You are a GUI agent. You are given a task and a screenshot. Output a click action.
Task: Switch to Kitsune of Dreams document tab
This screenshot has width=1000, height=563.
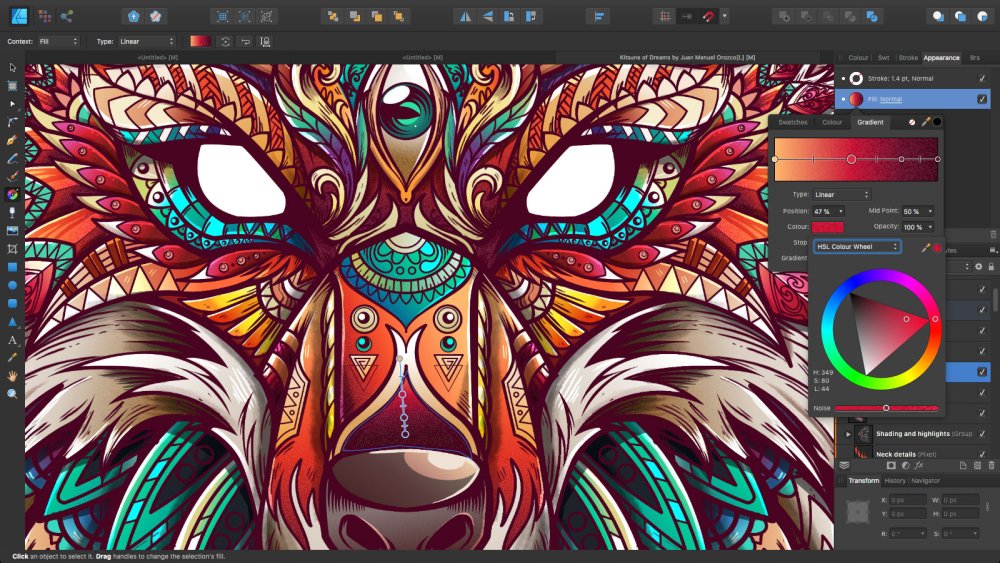[688, 57]
